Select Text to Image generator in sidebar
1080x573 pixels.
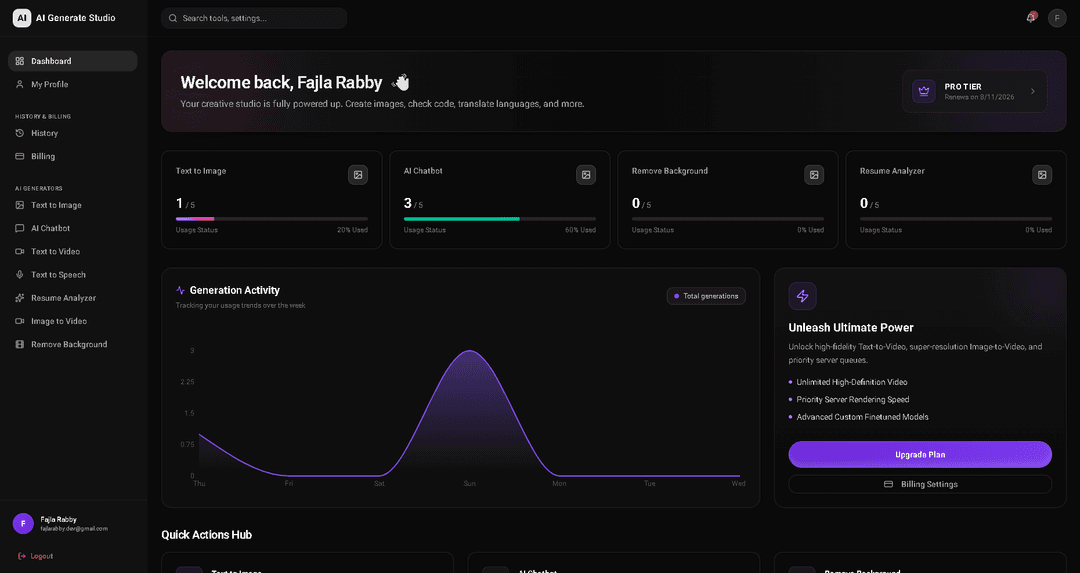pyautogui.click(x=73, y=205)
